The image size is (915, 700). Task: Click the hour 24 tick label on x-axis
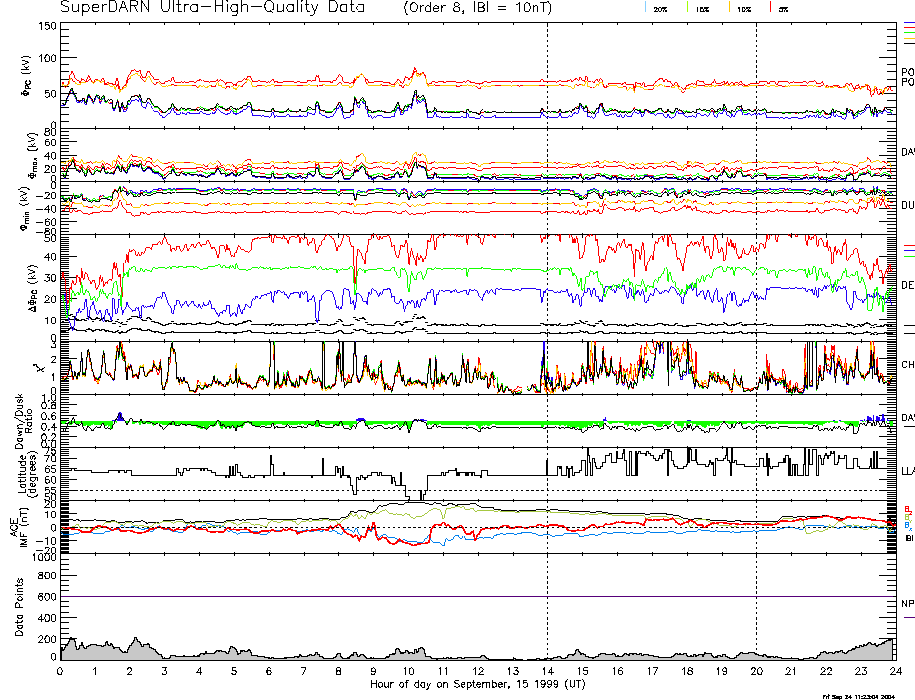895,672
